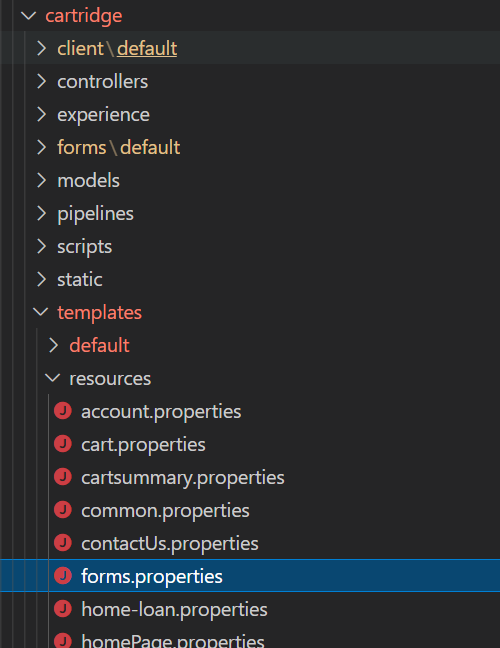Screen dimensions: 500x648
Task: Click the contactUs.properties file icon
Action: pyautogui.click(x=63, y=543)
